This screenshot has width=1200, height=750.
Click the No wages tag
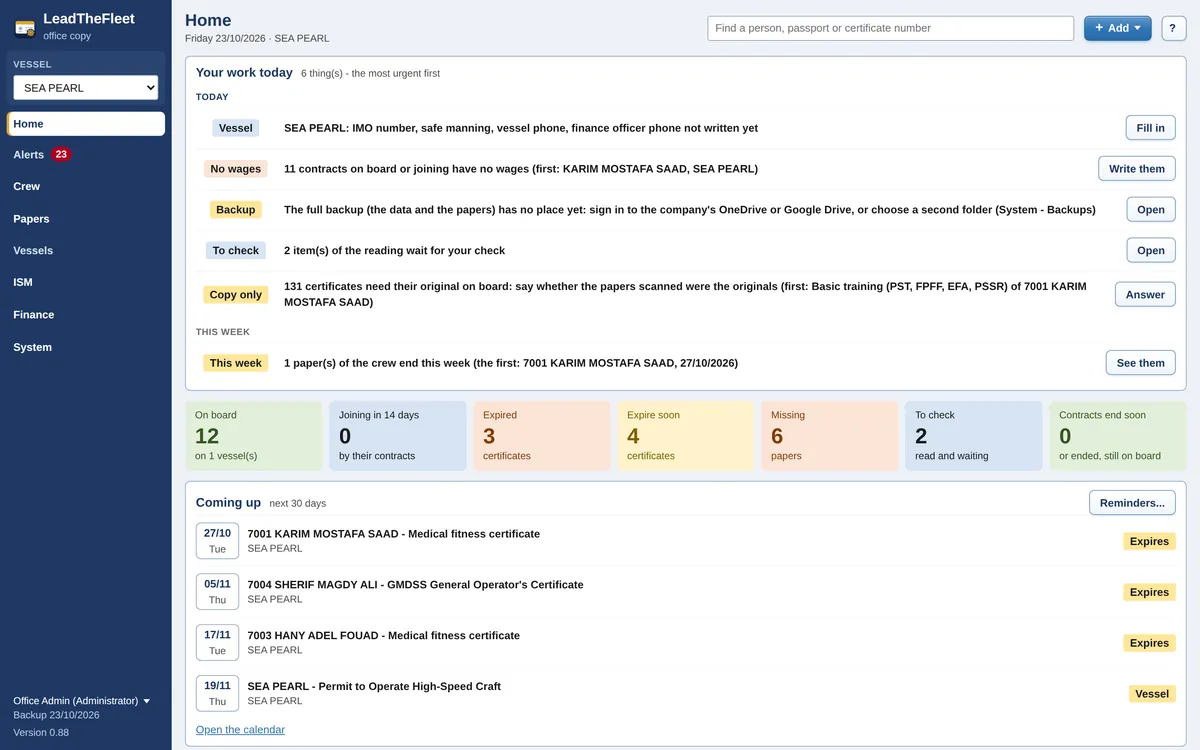coord(236,169)
